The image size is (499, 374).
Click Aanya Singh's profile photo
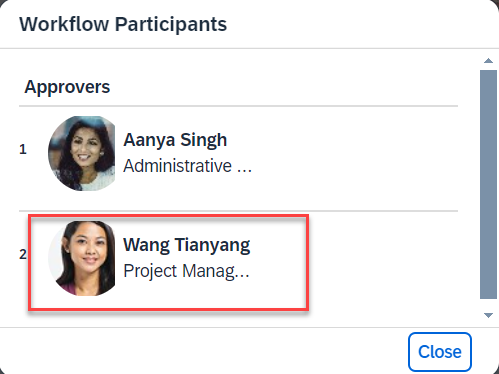(82, 153)
